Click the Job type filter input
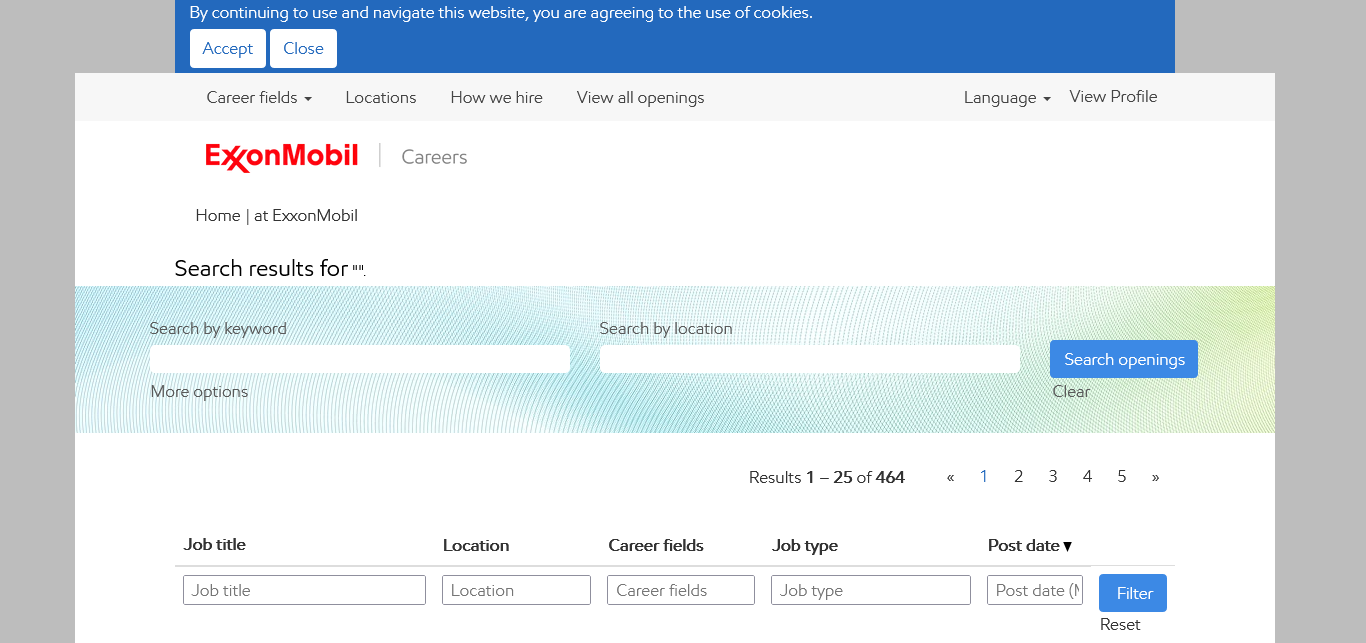The image size is (1366, 643). point(870,590)
